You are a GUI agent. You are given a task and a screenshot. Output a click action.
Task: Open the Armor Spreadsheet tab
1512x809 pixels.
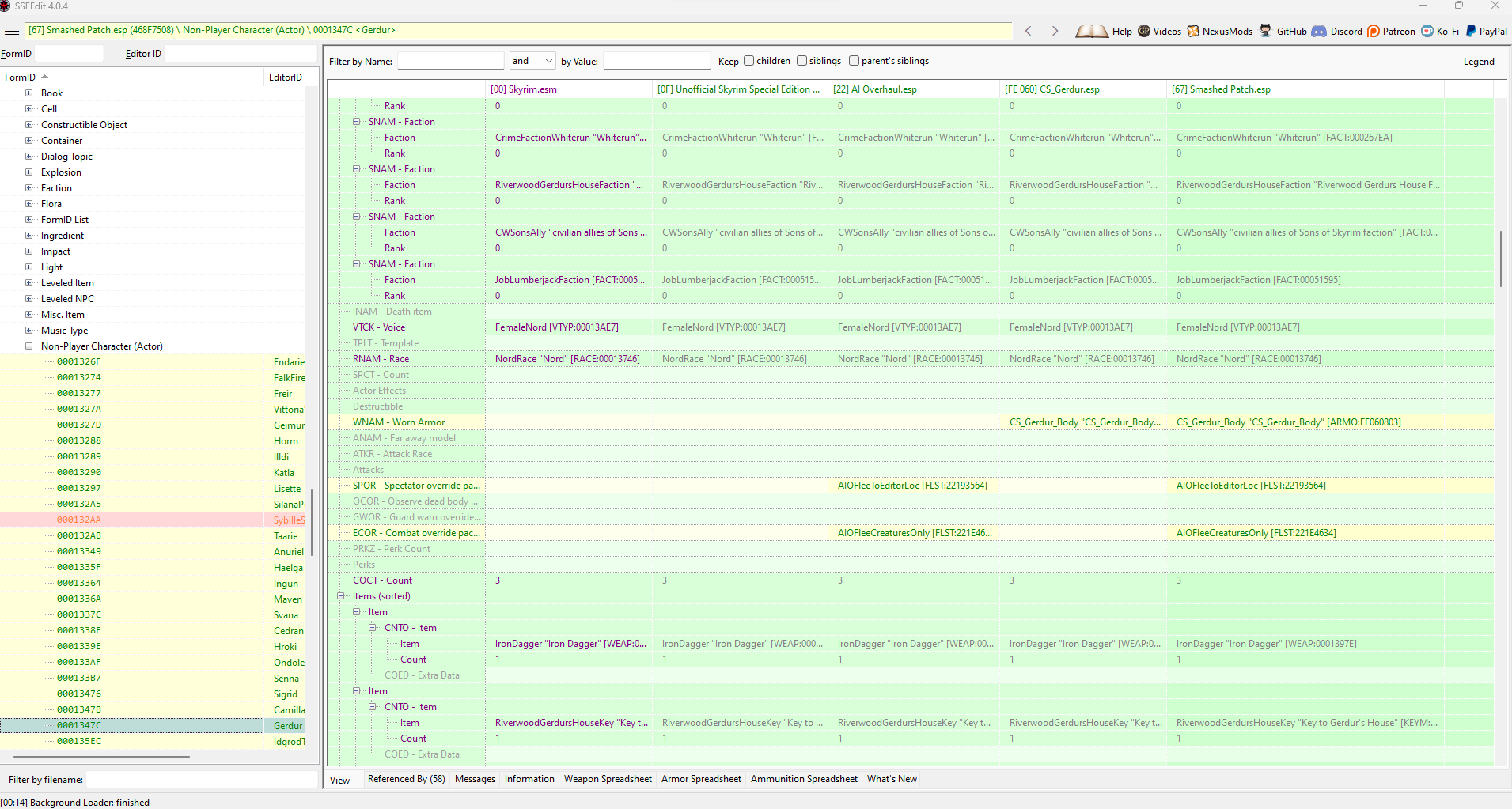pos(701,779)
